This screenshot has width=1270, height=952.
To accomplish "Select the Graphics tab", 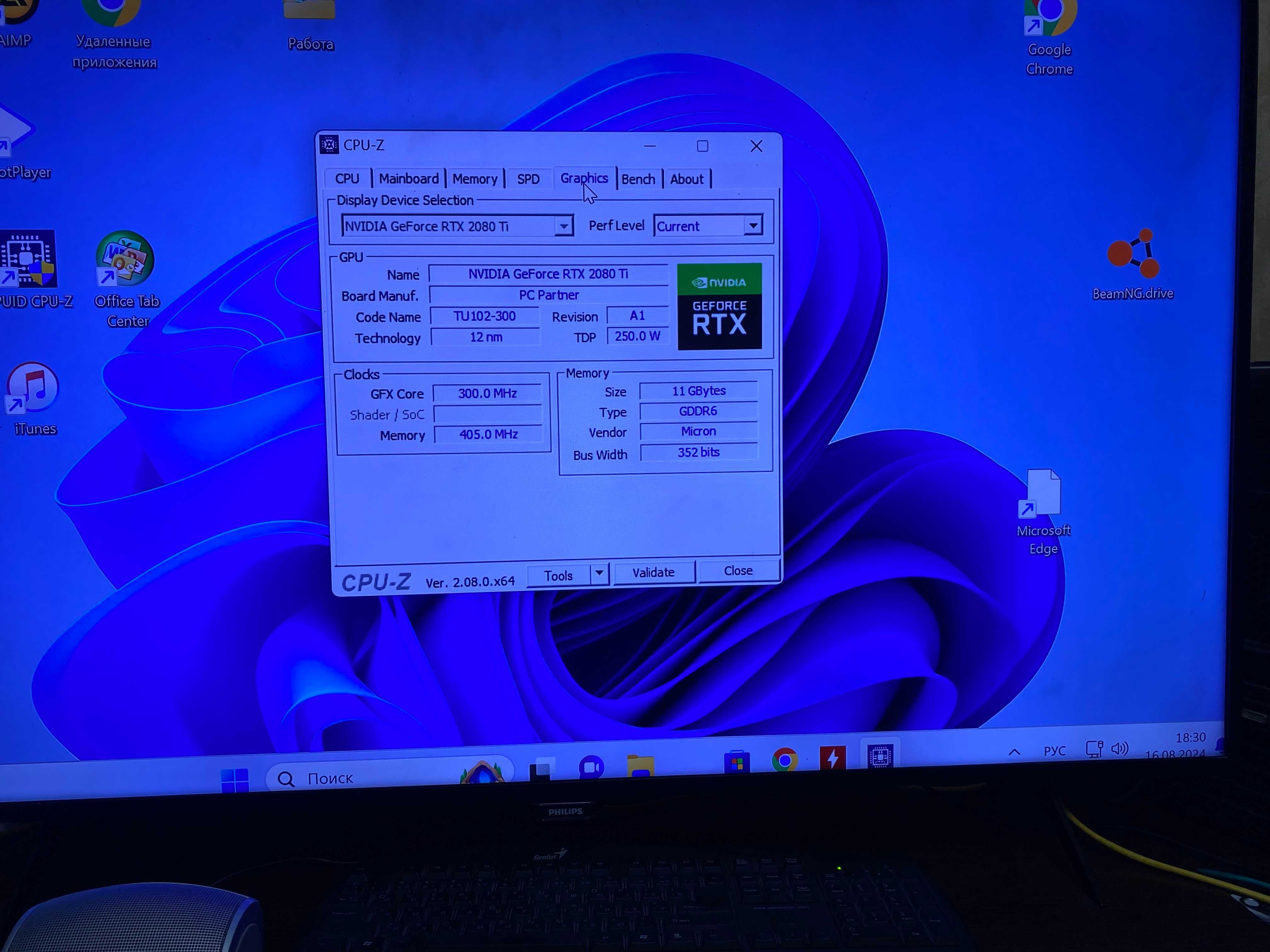I will click(x=584, y=178).
